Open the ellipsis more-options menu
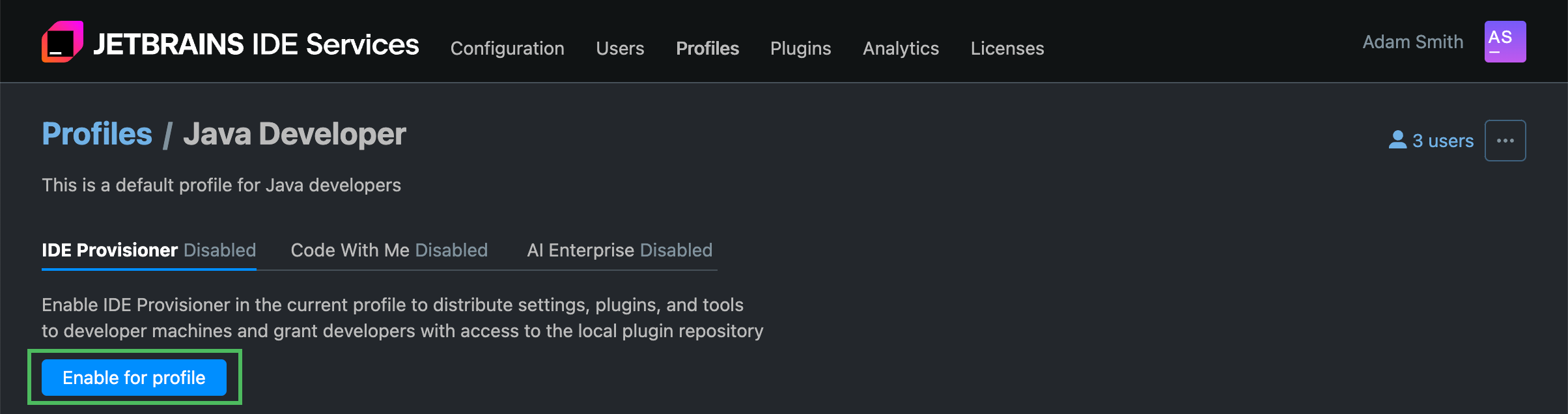The height and width of the screenshot is (414, 1568). coord(1505,139)
